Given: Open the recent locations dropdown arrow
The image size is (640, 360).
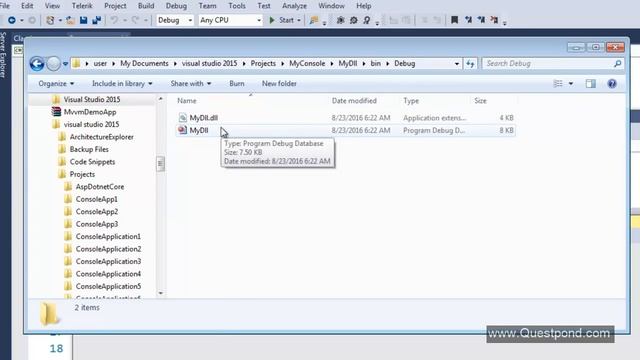Looking at the screenshot, I should [x=65, y=64].
